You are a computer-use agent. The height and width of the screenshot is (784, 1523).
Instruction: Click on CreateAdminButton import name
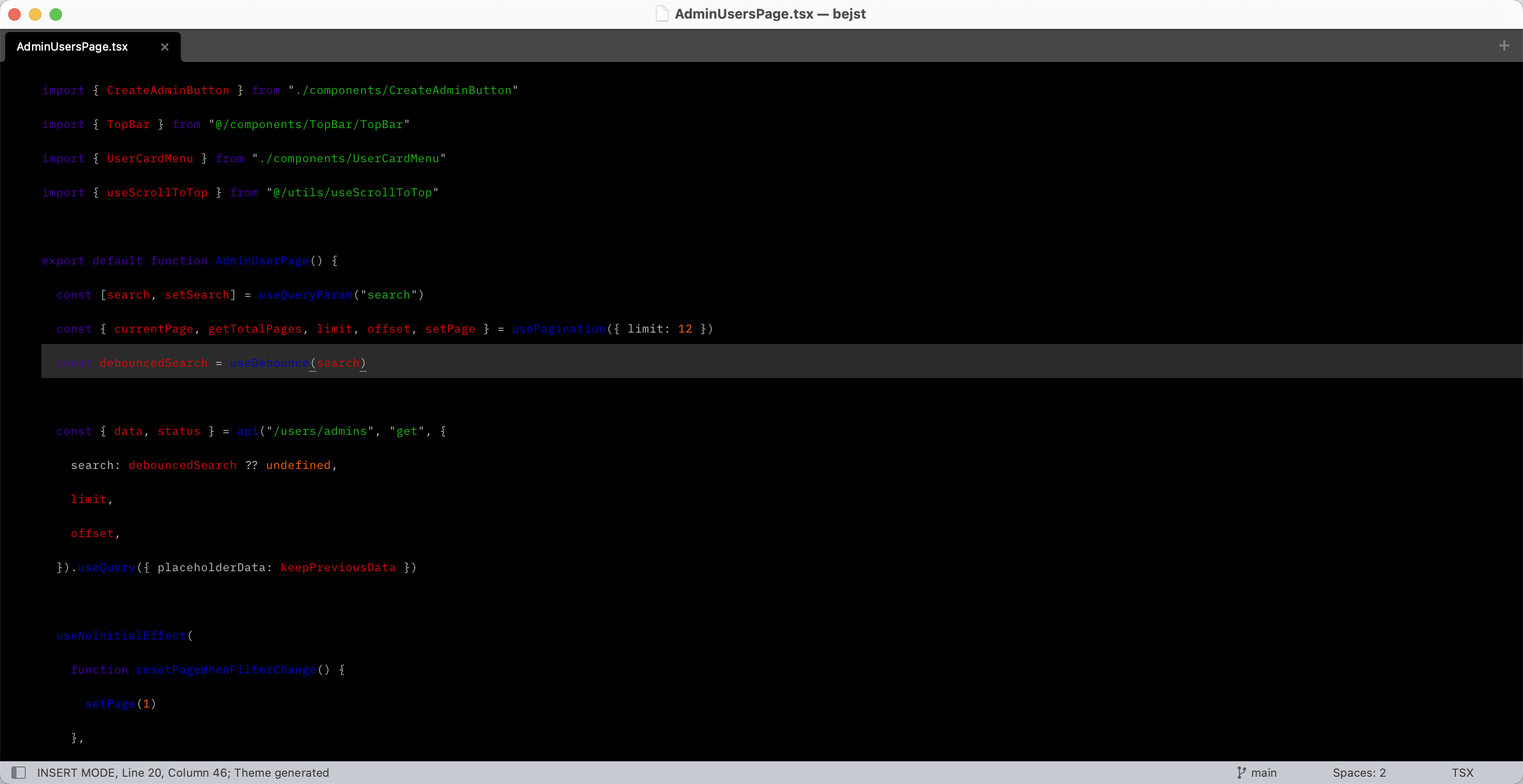(x=168, y=90)
